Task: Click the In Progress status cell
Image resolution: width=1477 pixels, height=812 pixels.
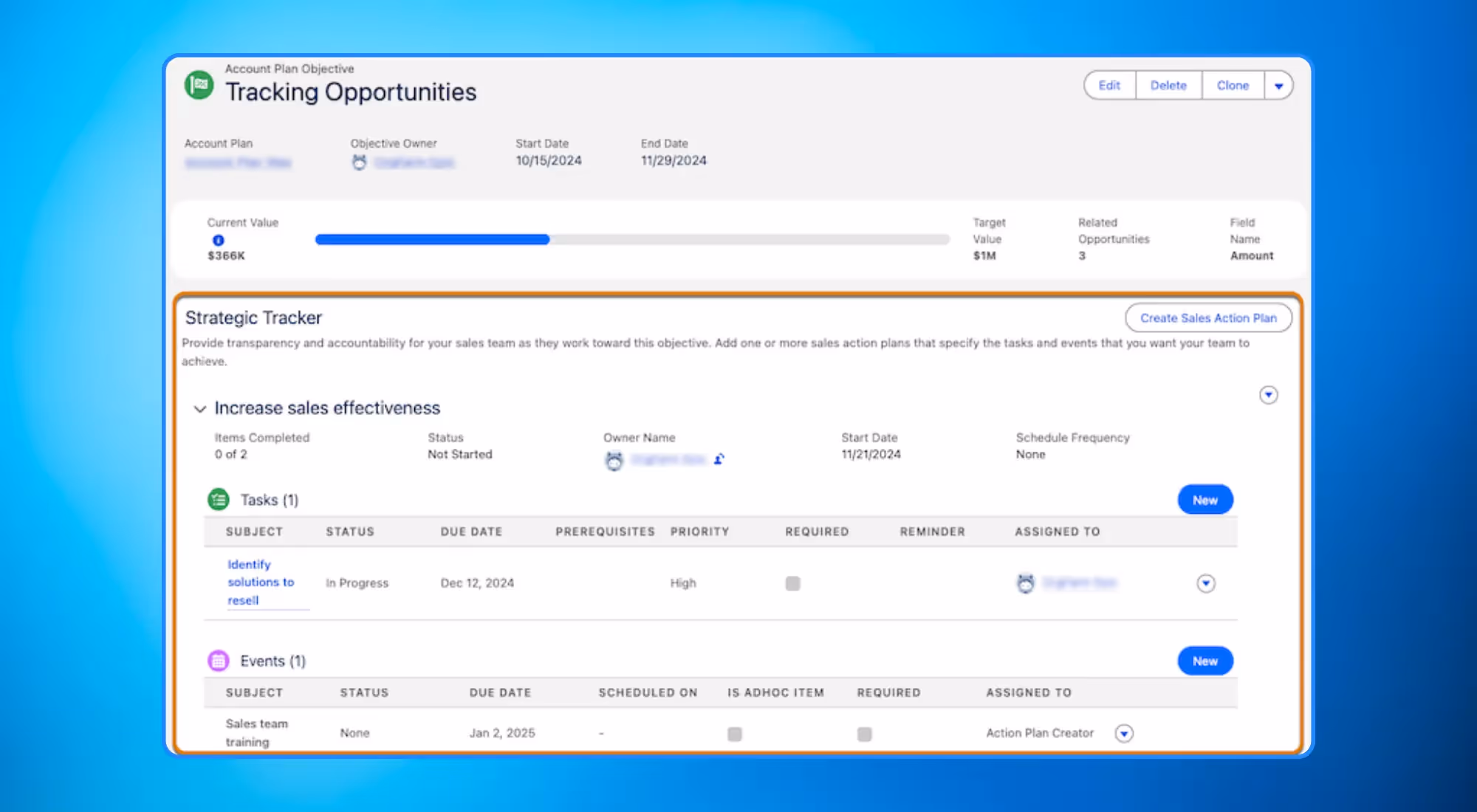Action: coord(357,583)
